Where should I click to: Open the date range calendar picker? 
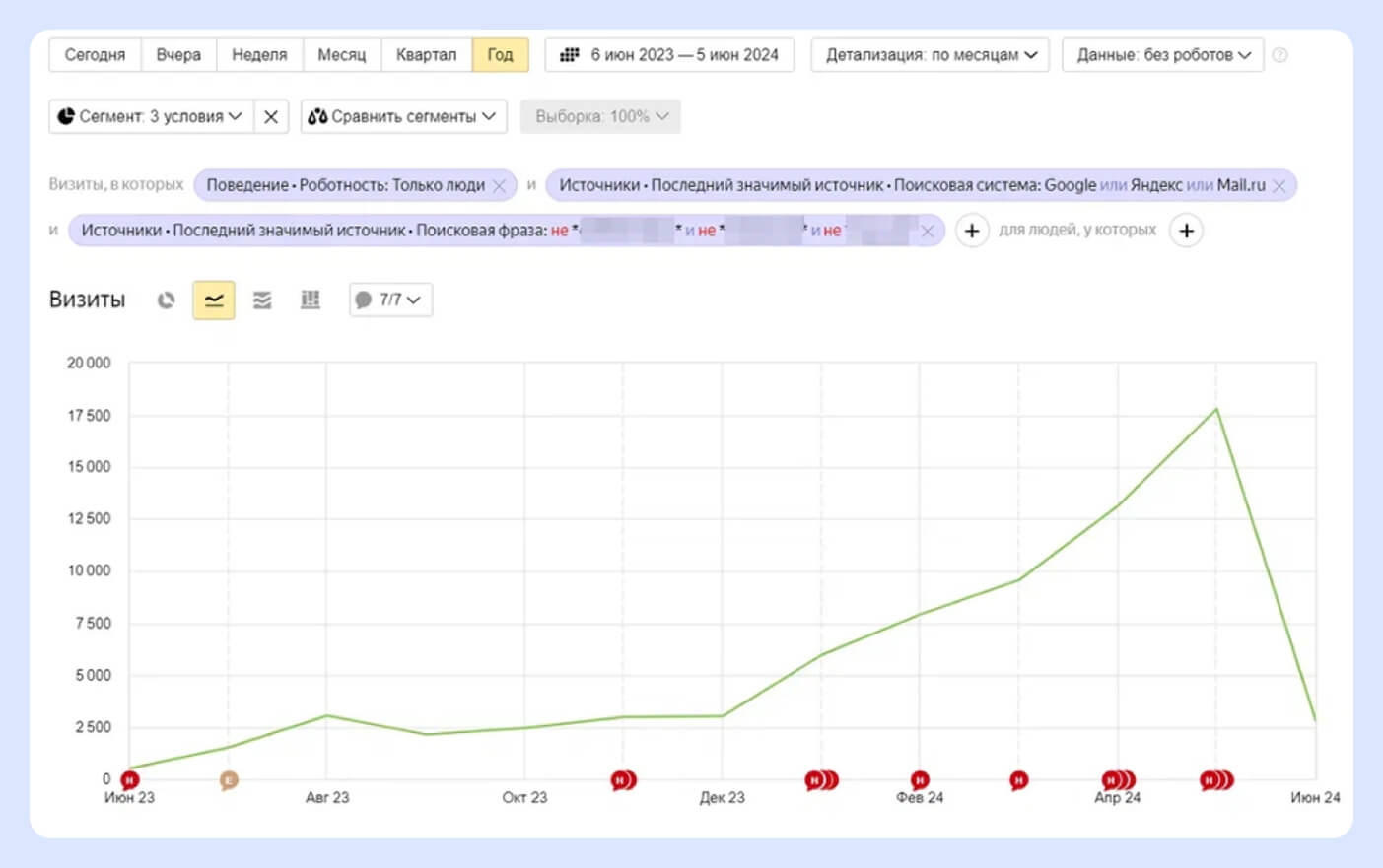(669, 55)
